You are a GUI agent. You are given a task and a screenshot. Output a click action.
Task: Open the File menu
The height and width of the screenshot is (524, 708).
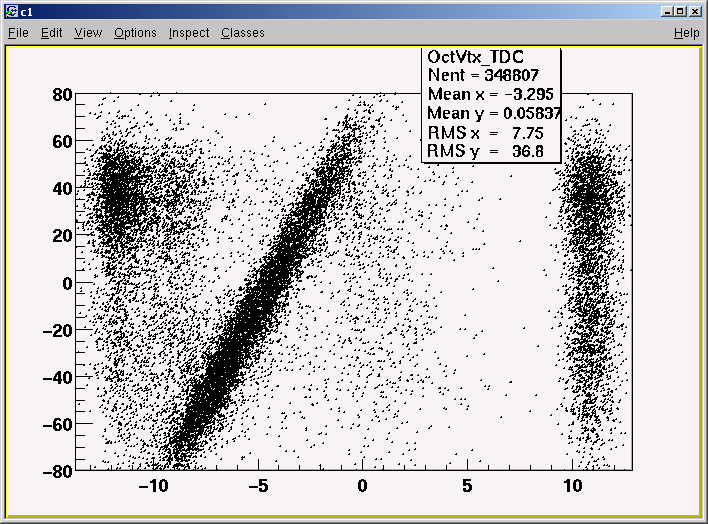[x=18, y=33]
